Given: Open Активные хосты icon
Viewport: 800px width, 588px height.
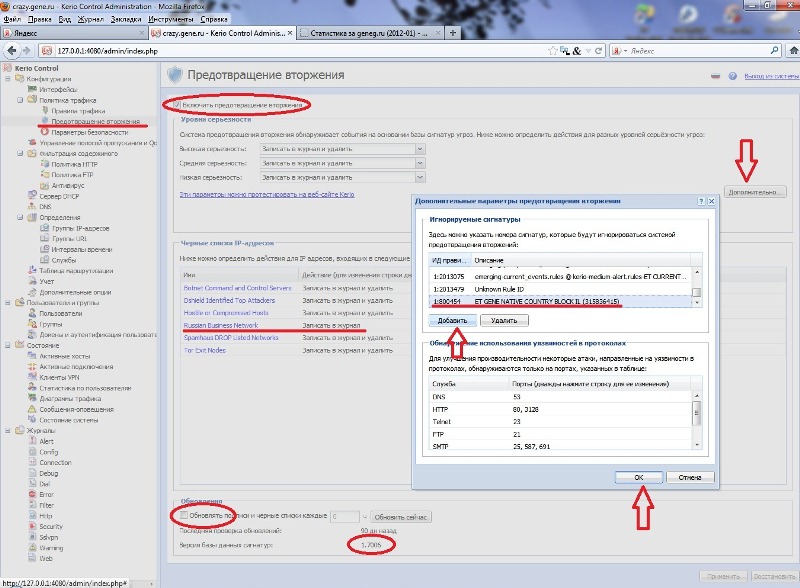Looking at the screenshot, I should coord(32,356).
